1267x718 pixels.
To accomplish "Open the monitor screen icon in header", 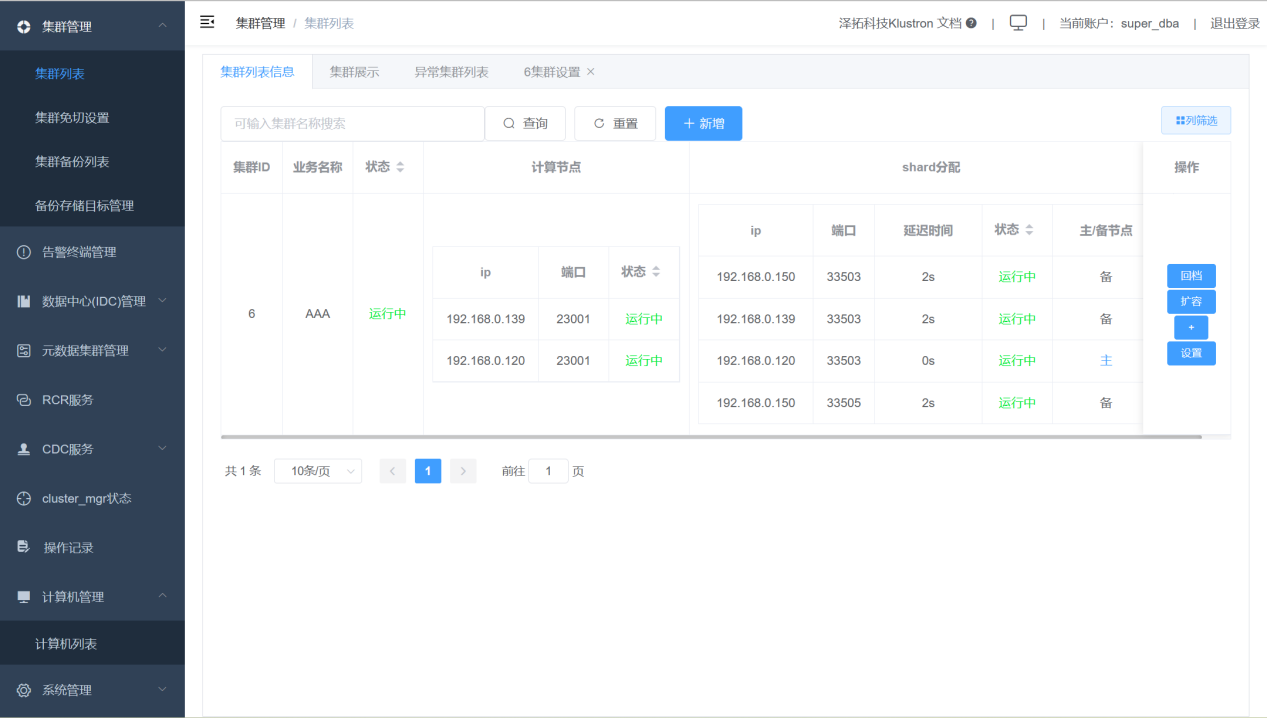I will point(1018,23).
